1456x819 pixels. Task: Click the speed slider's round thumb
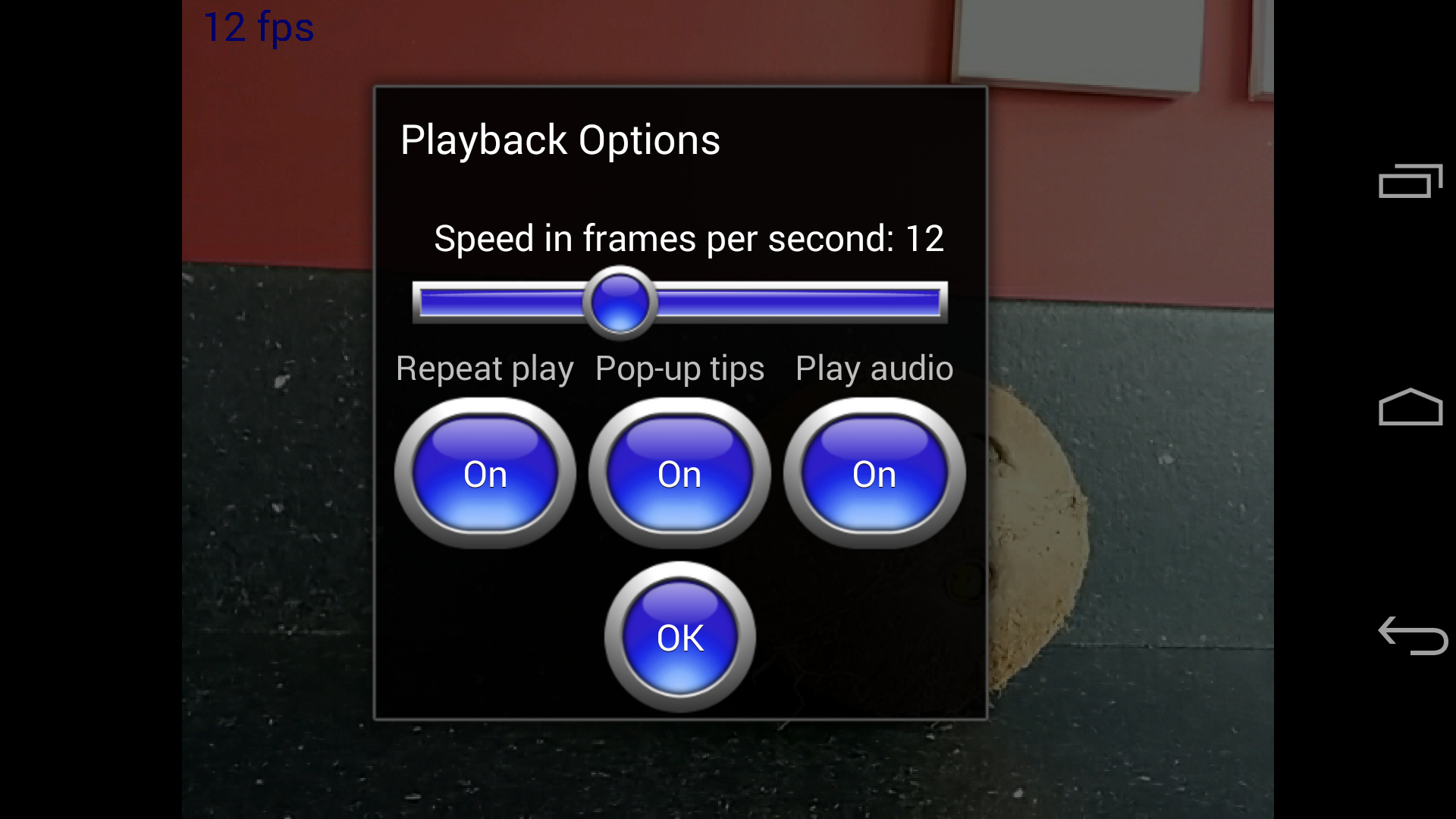(x=620, y=303)
